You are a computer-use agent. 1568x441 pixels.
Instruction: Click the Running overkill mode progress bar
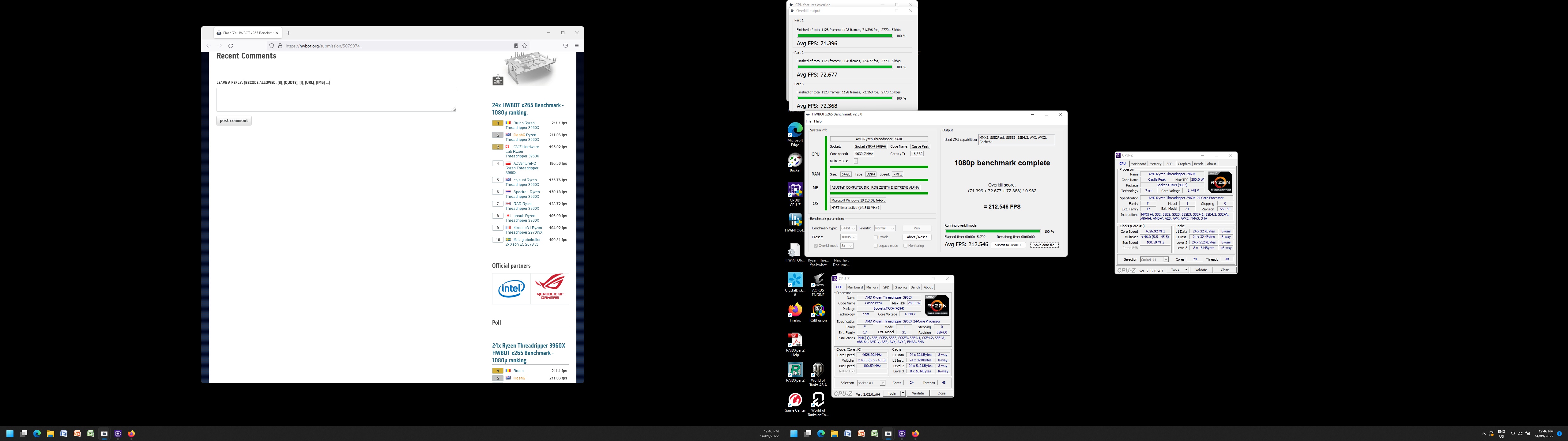pyautogui.click(x=992, y=232)
